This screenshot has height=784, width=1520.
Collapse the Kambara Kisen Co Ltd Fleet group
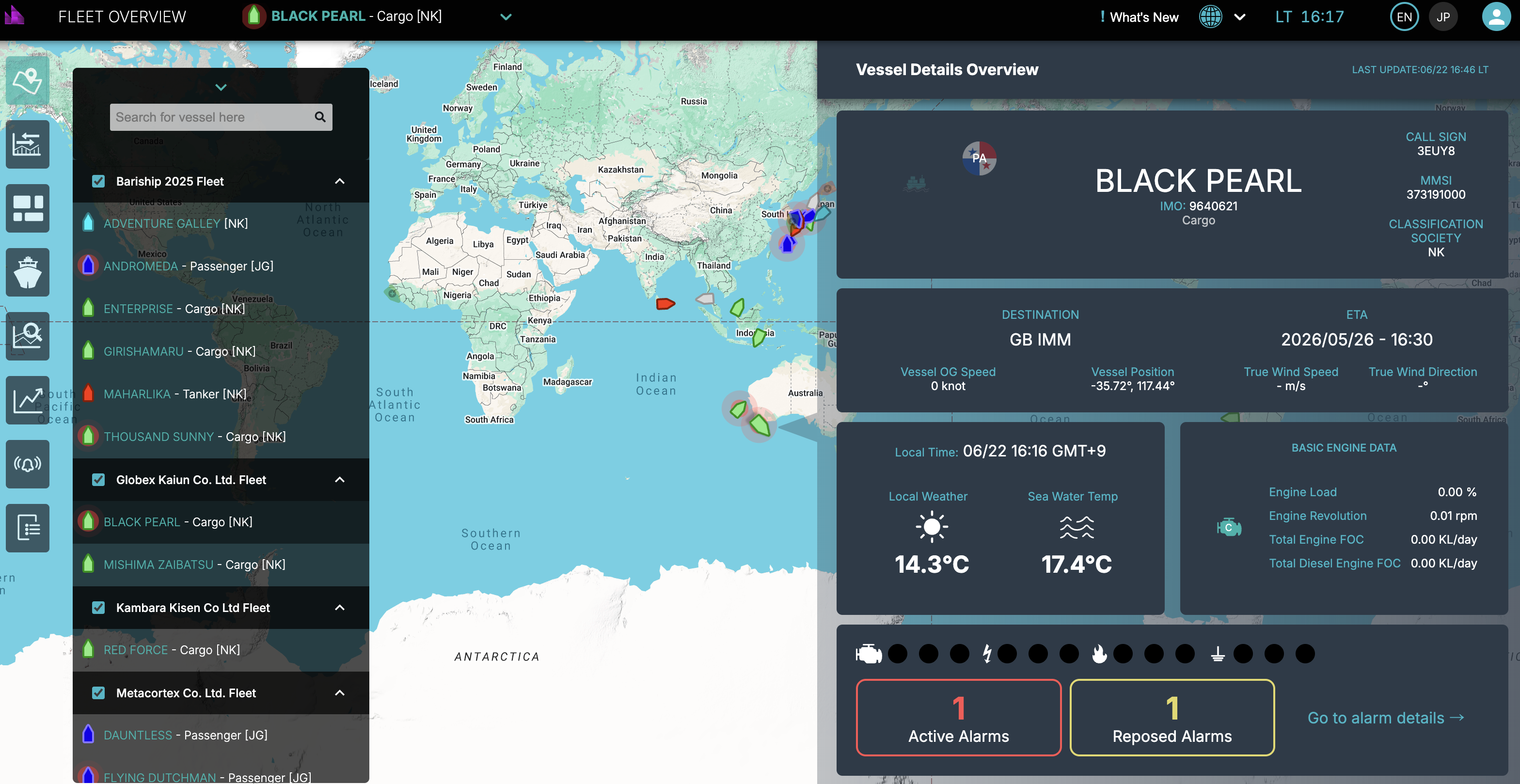340,608
